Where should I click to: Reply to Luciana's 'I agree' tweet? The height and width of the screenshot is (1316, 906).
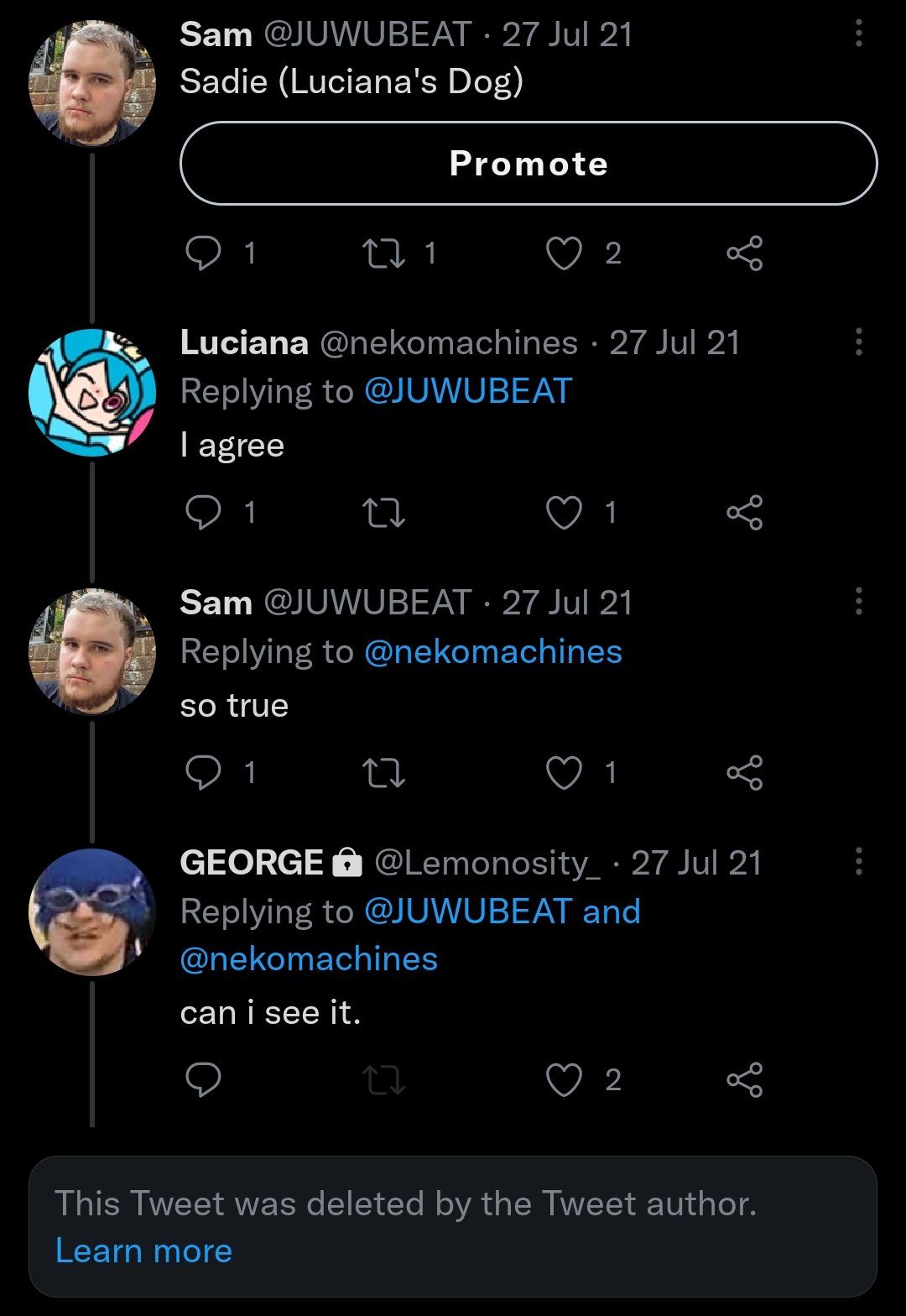coord(203,512)
